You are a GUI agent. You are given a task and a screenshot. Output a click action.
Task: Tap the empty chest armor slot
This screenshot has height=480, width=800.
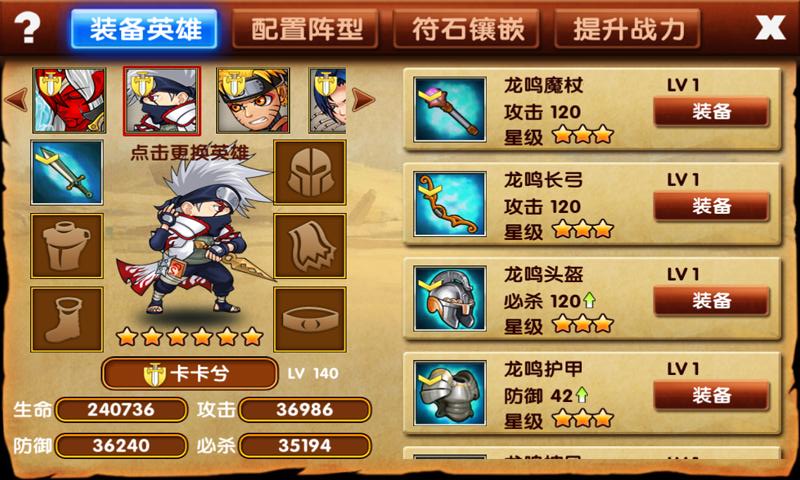[x=67, y=246]
